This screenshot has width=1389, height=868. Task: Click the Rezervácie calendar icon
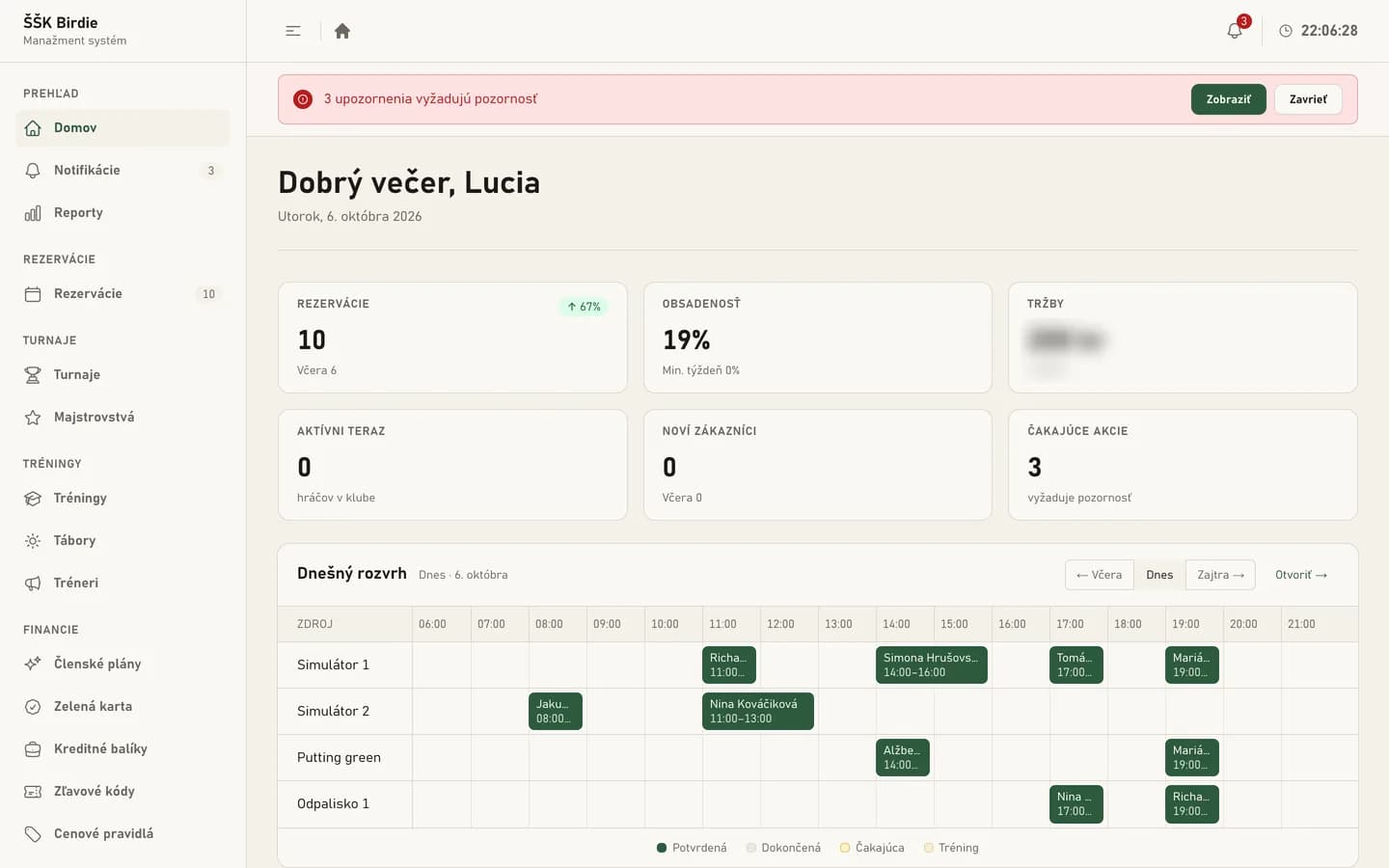33,294
